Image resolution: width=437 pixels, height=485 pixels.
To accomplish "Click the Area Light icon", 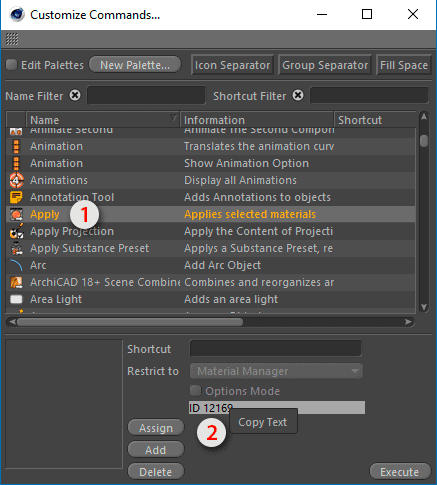I will point(16,299).
